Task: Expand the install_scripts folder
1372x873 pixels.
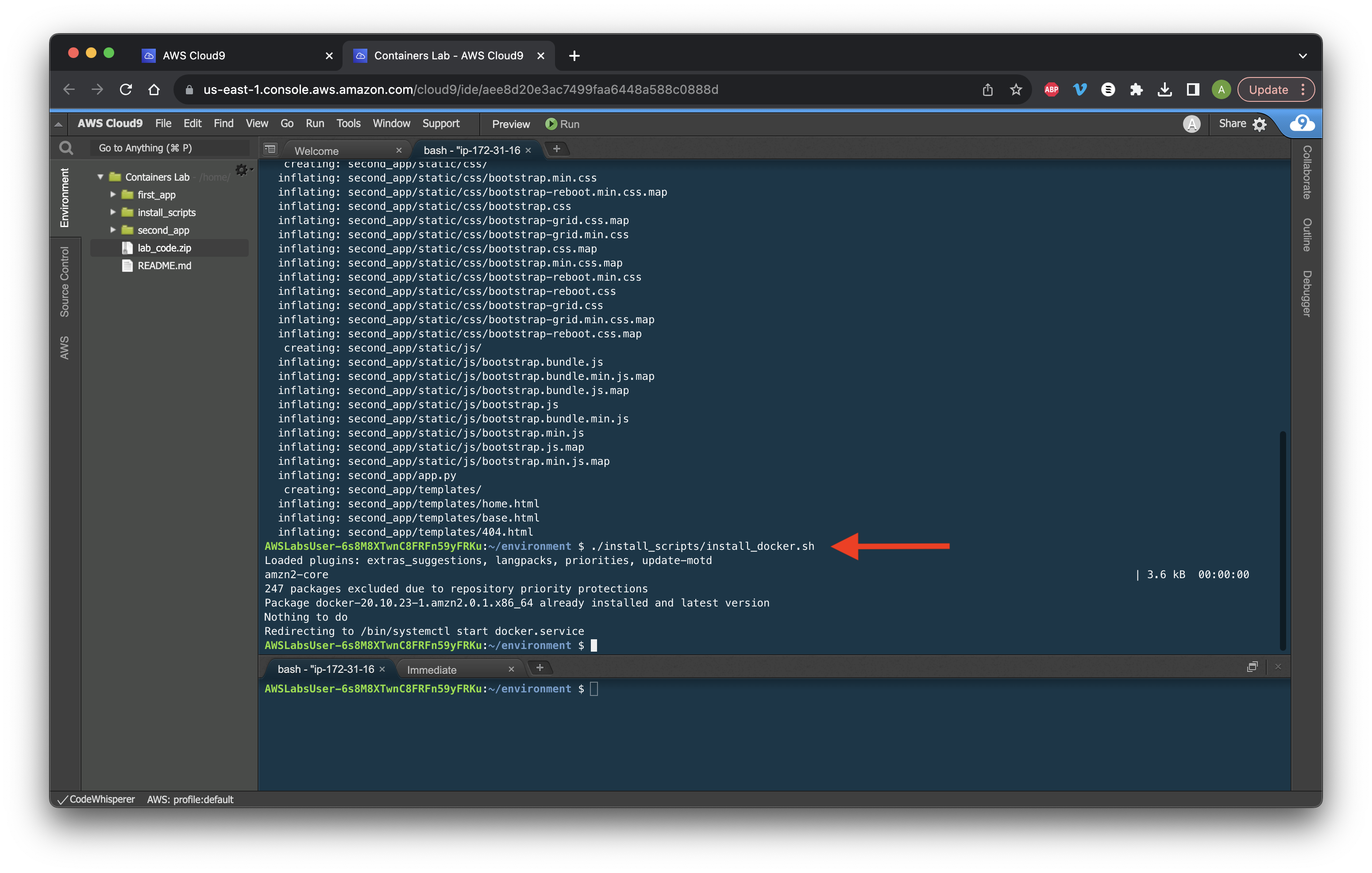Action: pyautogui.click(x=113, y=212)
